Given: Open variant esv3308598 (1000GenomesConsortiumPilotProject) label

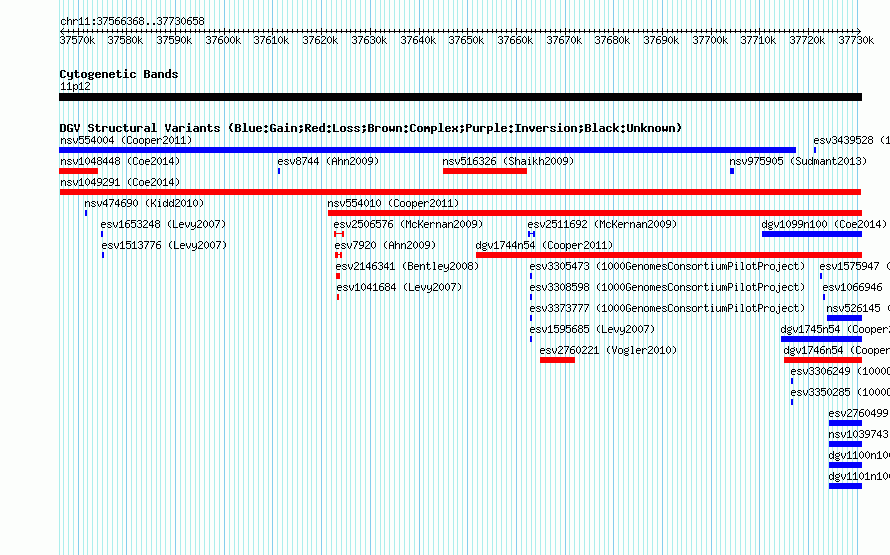Looking at the screenshot, I should [x=668, y=287].
